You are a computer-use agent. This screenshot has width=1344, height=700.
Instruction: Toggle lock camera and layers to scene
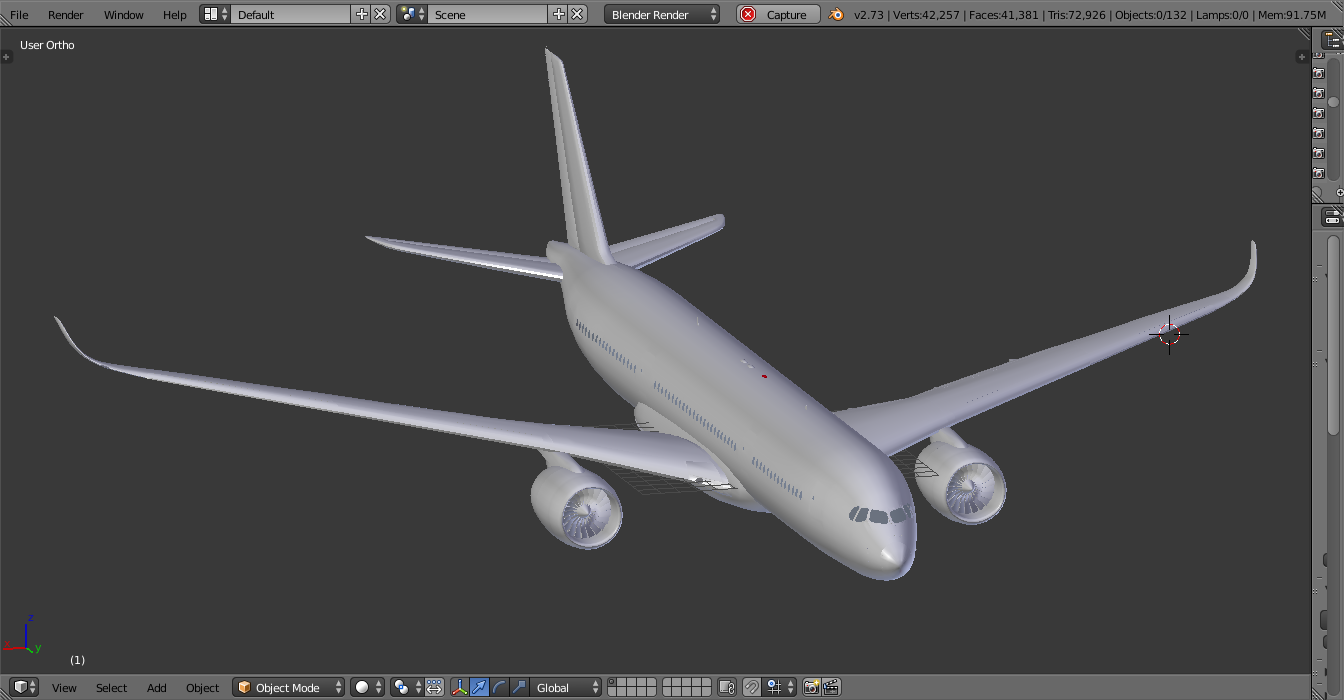(x=727, y=687)
